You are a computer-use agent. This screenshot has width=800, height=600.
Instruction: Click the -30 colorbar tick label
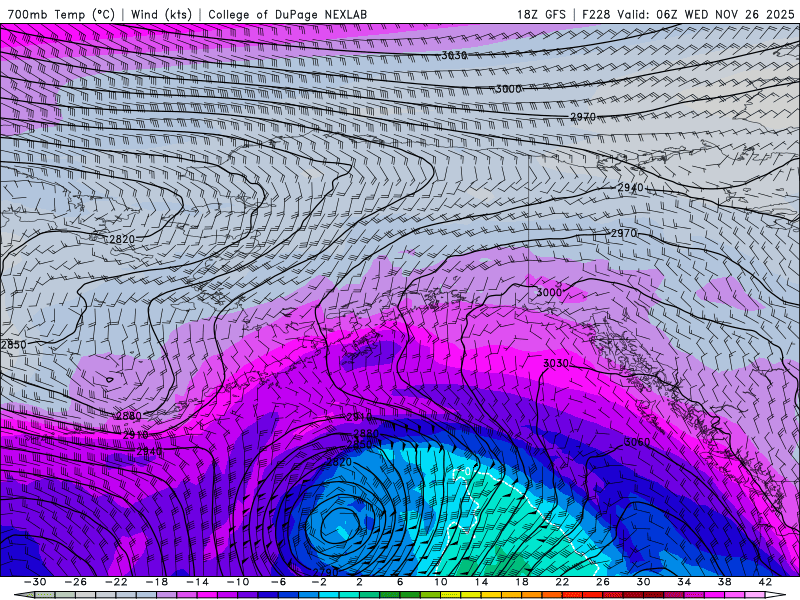click(x=35, y=582)
